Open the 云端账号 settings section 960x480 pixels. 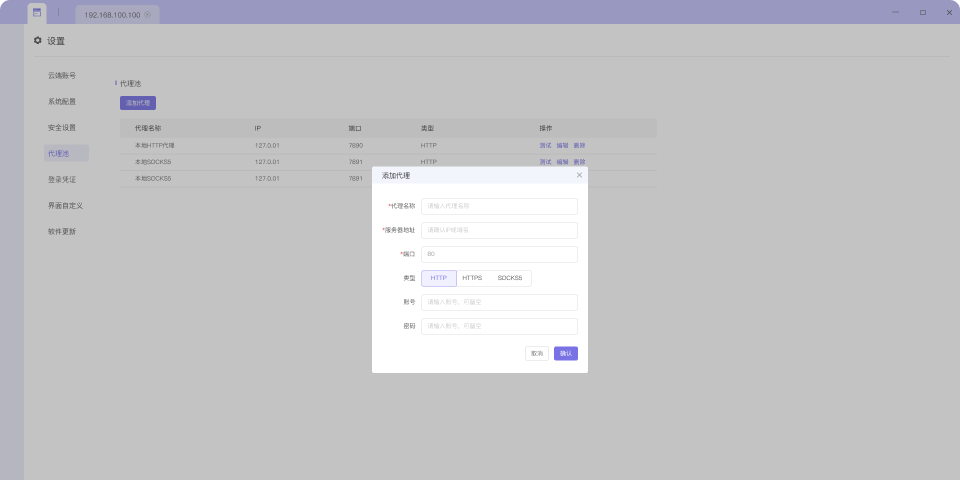(62, 76)
